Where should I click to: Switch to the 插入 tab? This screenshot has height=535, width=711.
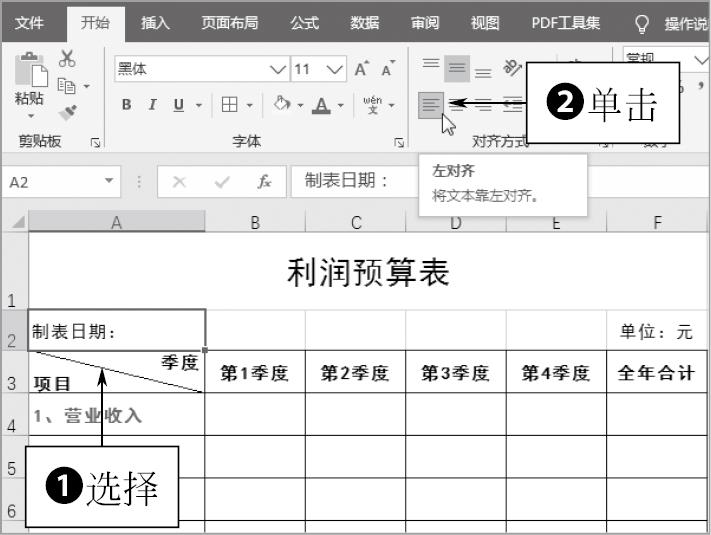pyautogui.click(x=155, y=23)
